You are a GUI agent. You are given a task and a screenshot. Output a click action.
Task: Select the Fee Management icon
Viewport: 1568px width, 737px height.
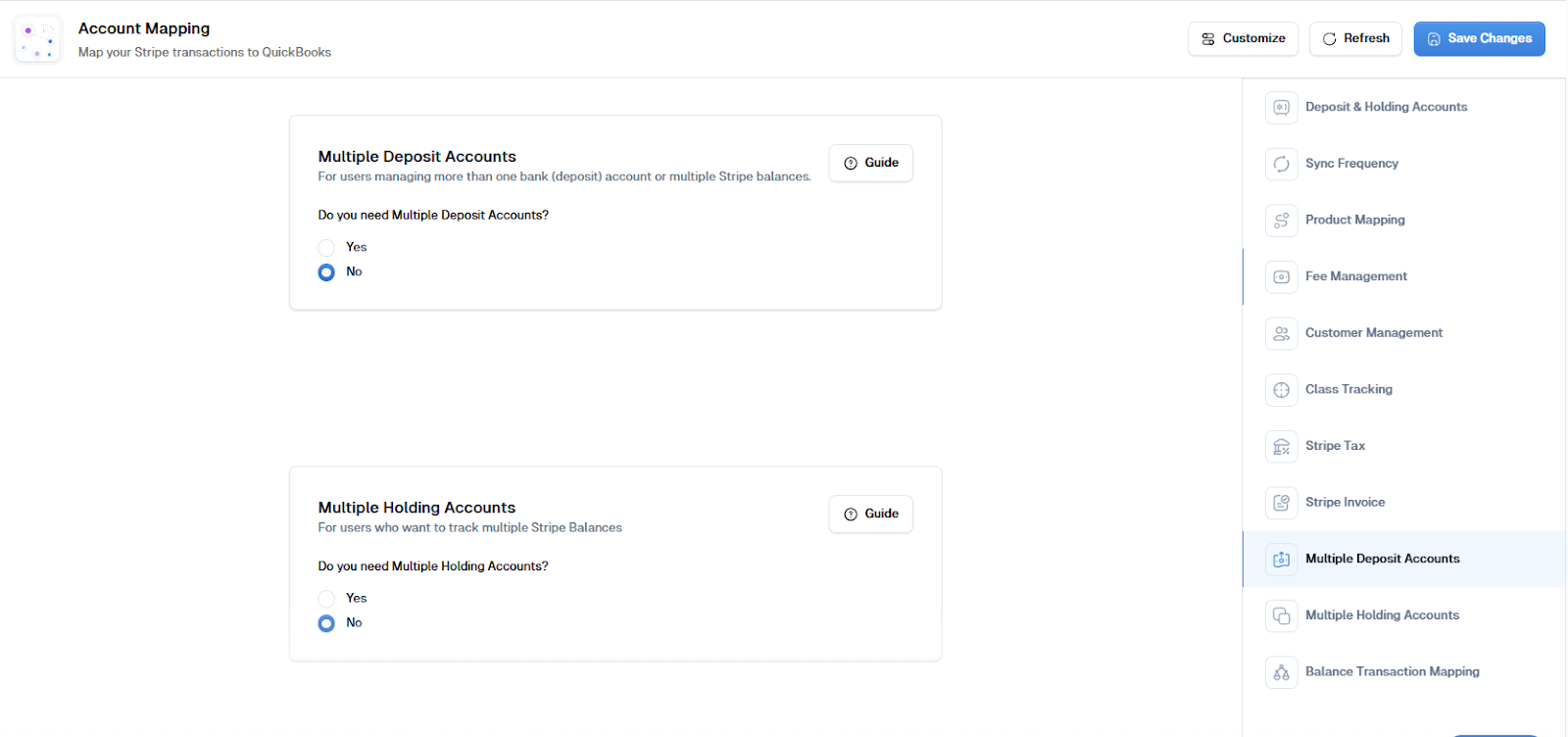point(1281,276)
